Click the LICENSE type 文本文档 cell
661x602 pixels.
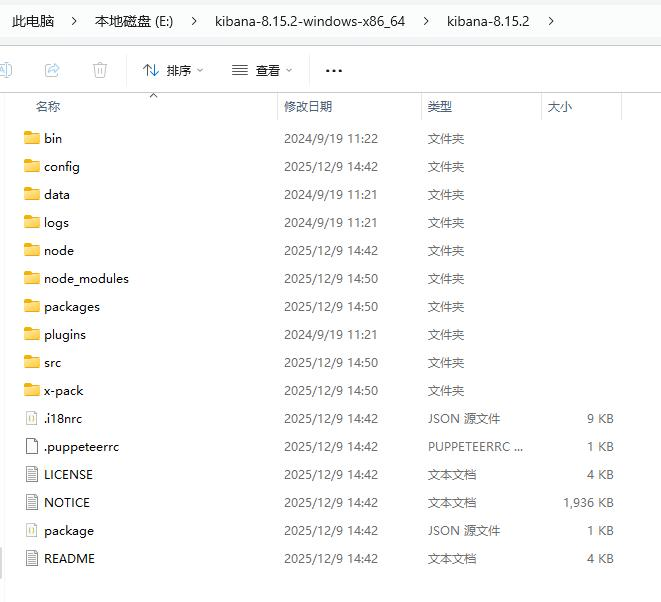pyautogui.click(x=452, y=475)
